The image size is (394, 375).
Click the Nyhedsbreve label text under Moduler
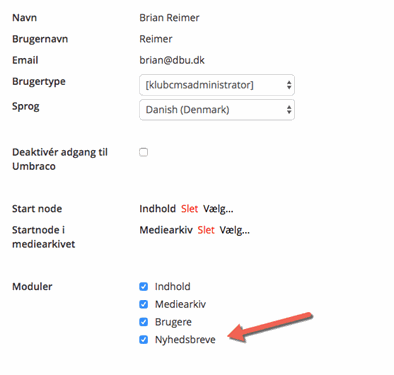(185, 340)
